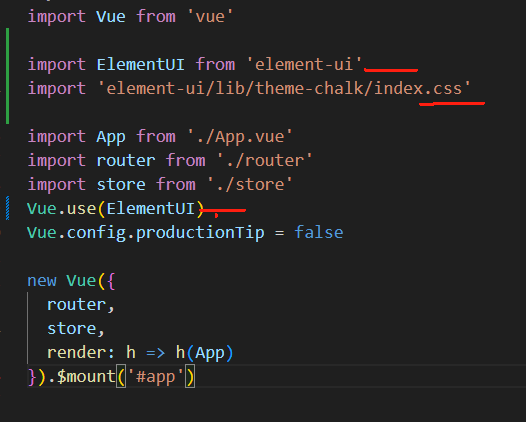This screenshot has width=526, height=422.
Task: Click the './store' import path
Action: coord(250,184)
